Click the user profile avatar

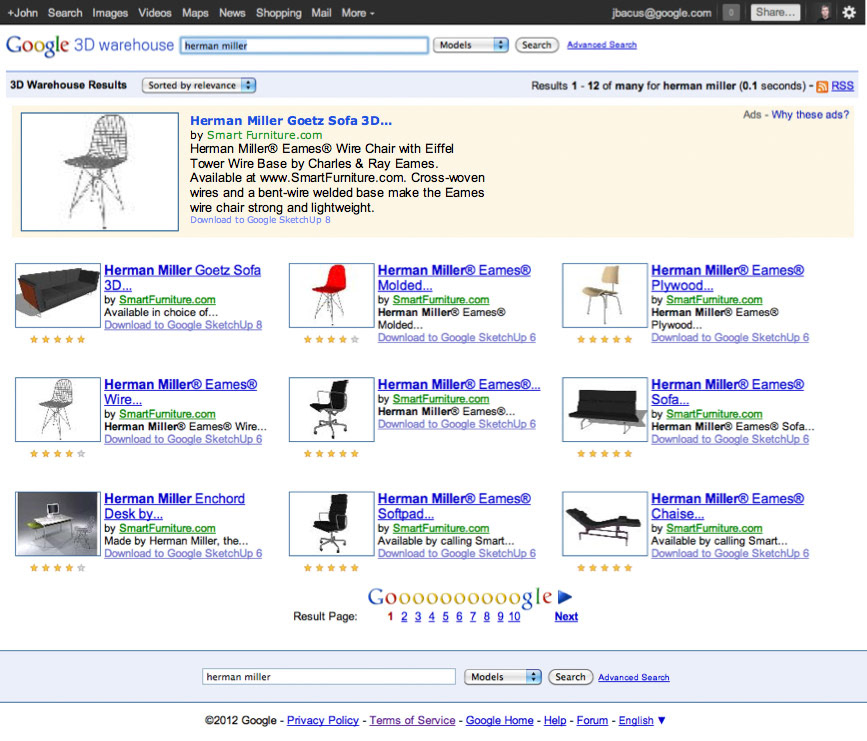pos(824,13)
